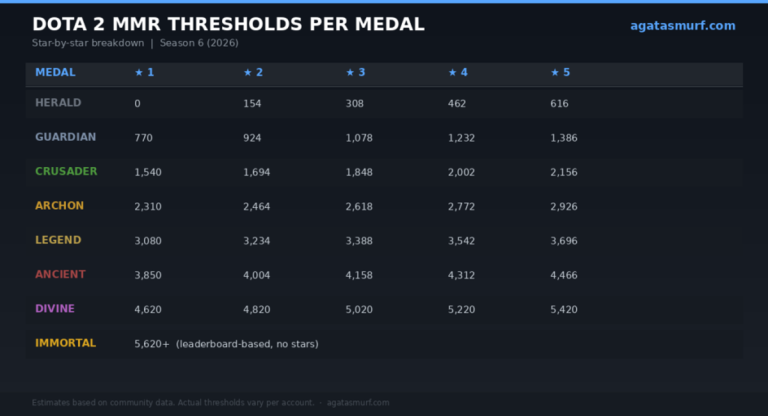Select the IMMORTAL medal label
768x416 pixels.
coord(66,343)
